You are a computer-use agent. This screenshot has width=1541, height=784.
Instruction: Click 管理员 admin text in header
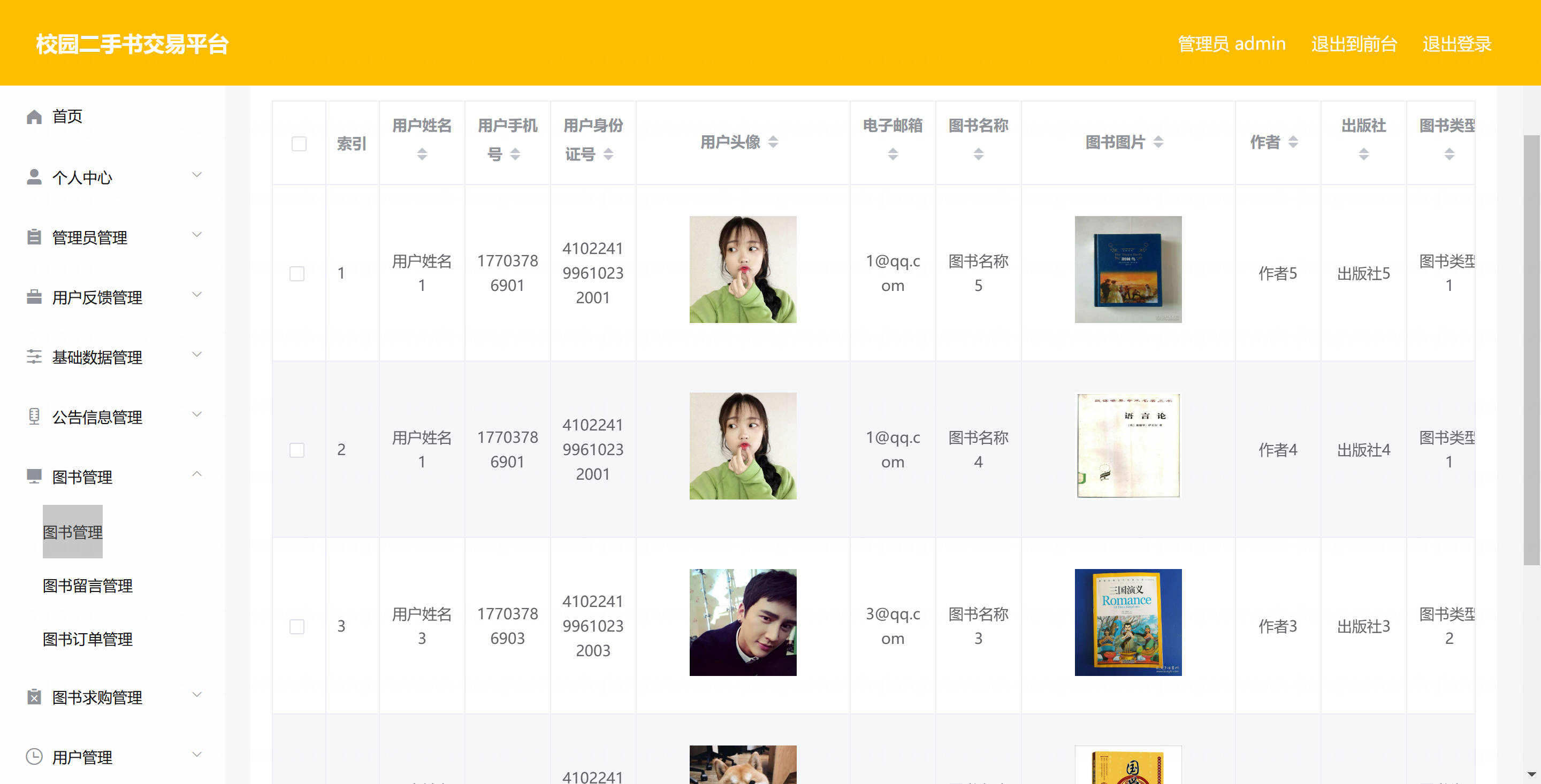1231,44
